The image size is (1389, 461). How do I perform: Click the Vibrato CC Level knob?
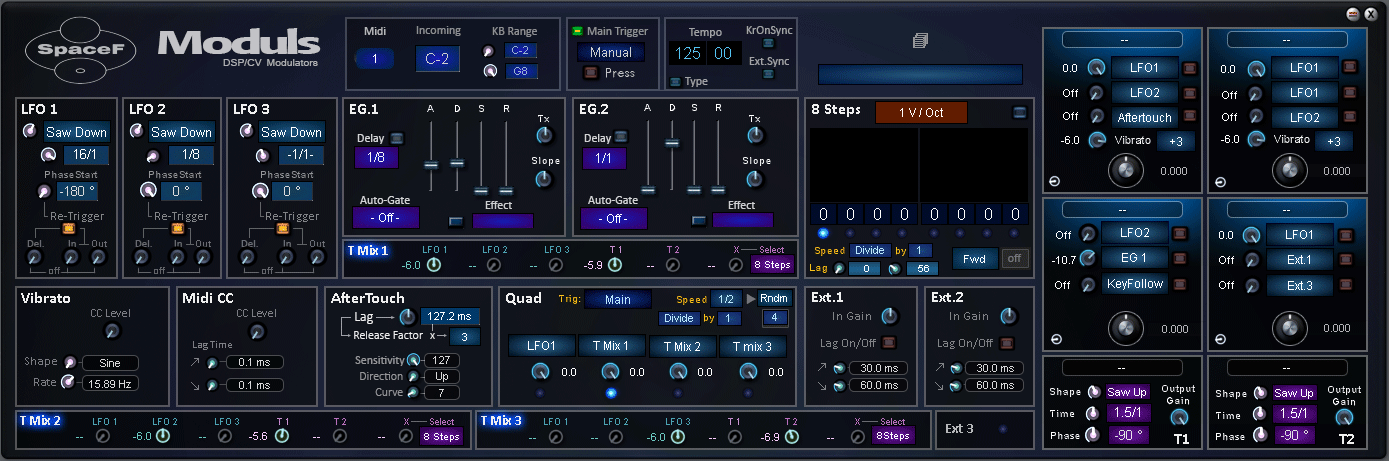[112, 331]
